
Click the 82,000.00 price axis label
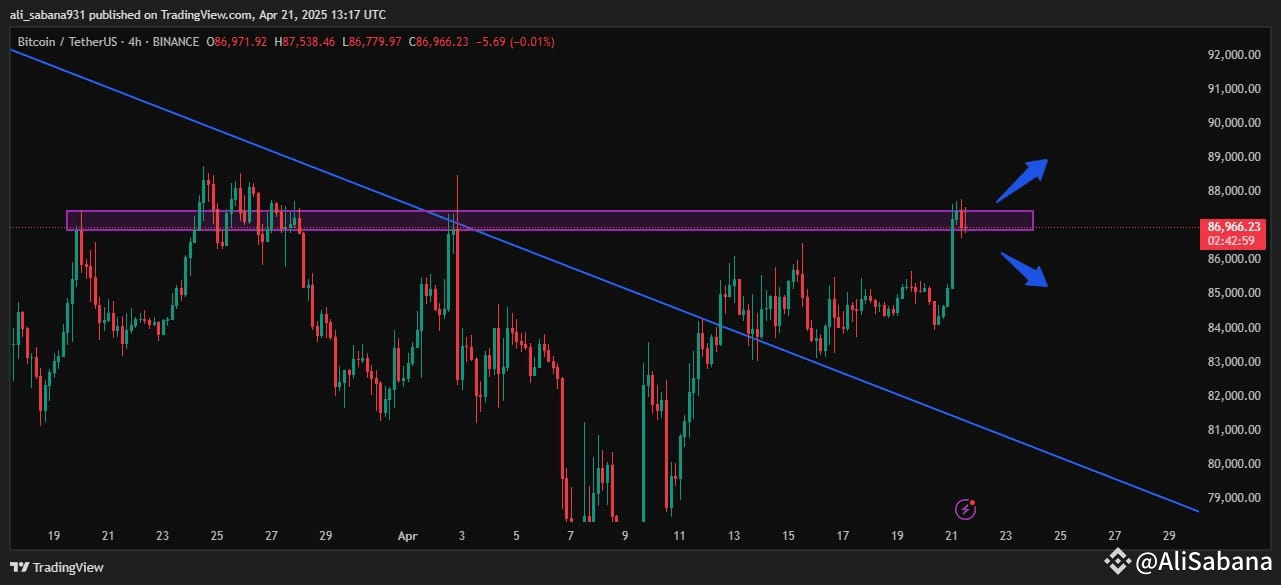1233,396
